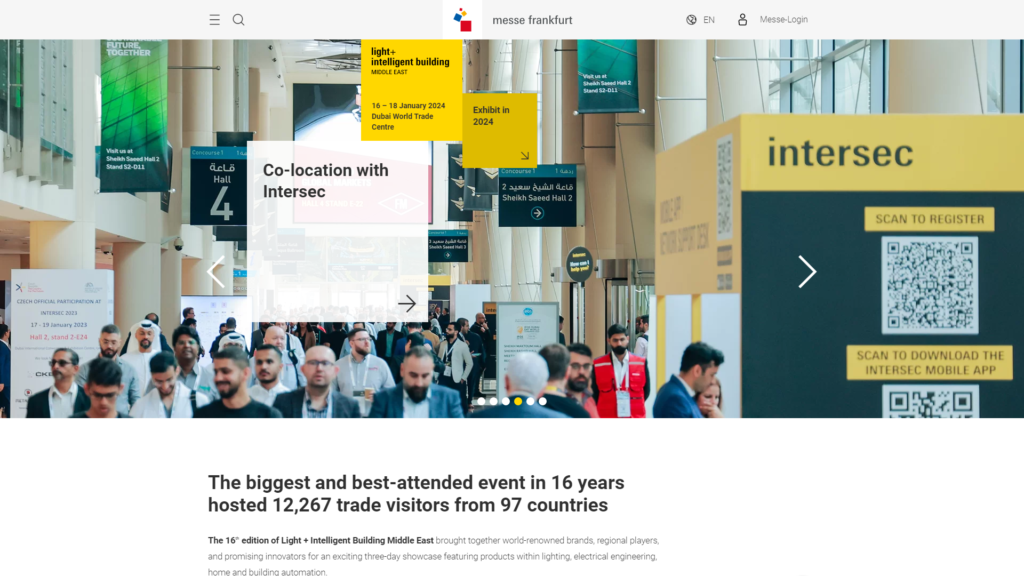1024x576 pixels.
Task: Jump to the fifth carousel slide dot
Action: pyautogui.click(x=530, y=401)
